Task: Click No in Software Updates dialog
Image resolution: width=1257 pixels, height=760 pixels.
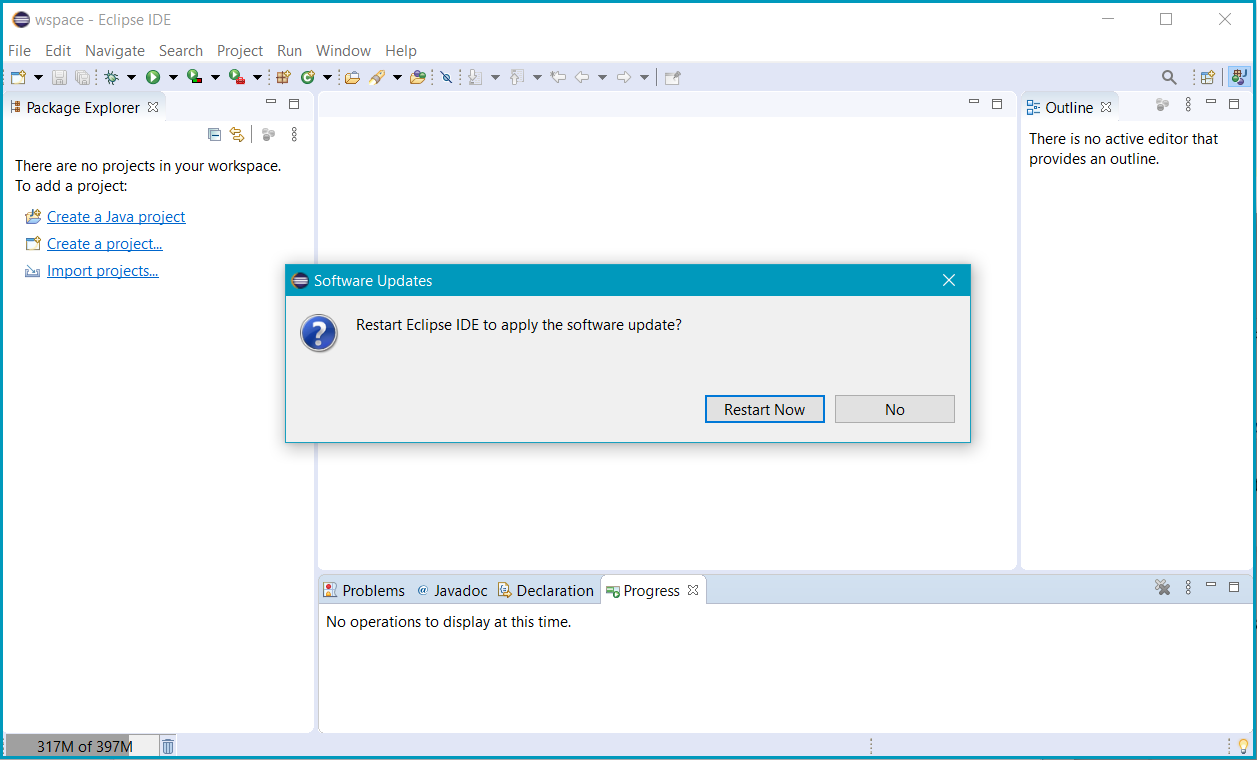Action: (x=895, y=409)
